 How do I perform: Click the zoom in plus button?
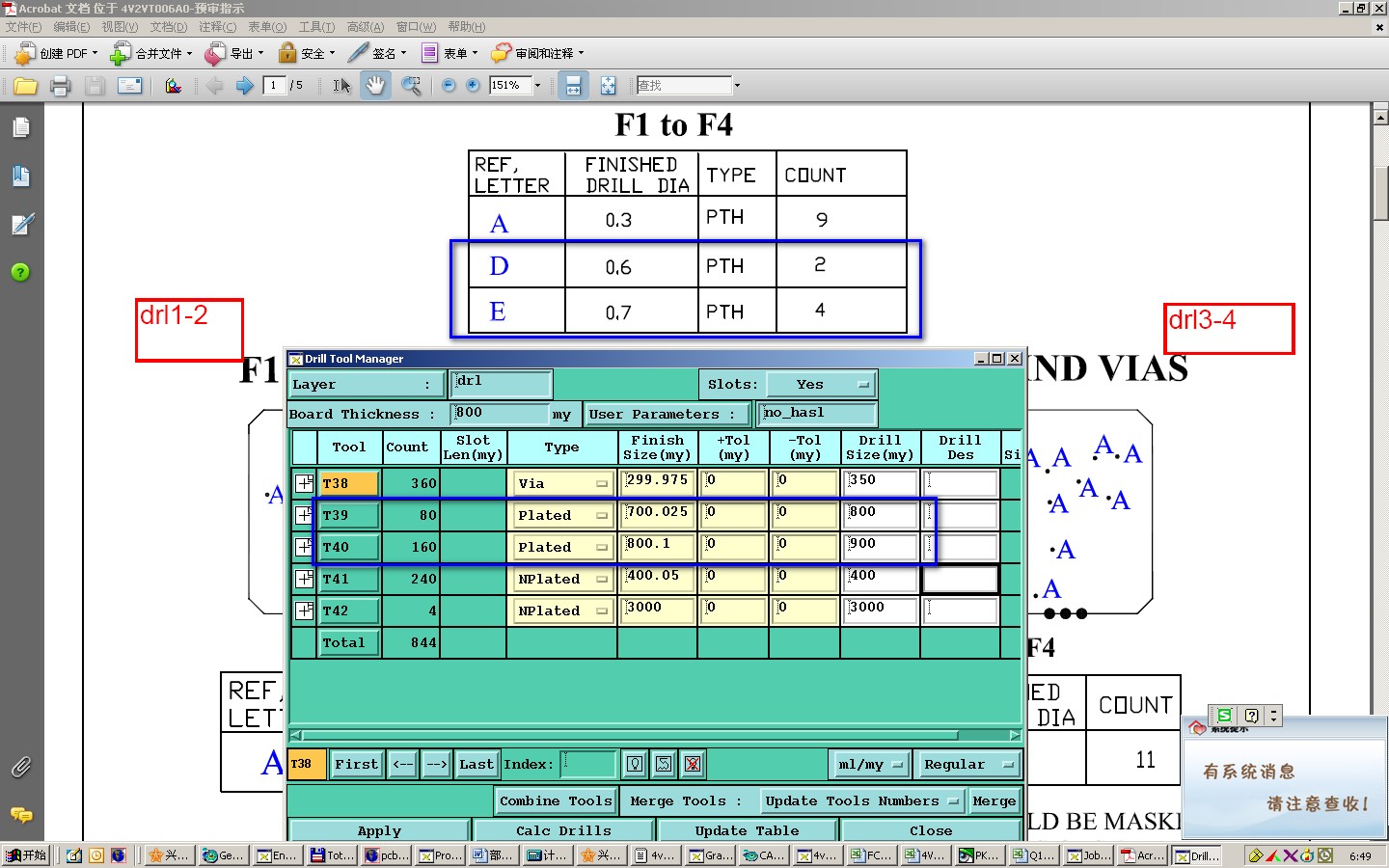tap(473, 86)
